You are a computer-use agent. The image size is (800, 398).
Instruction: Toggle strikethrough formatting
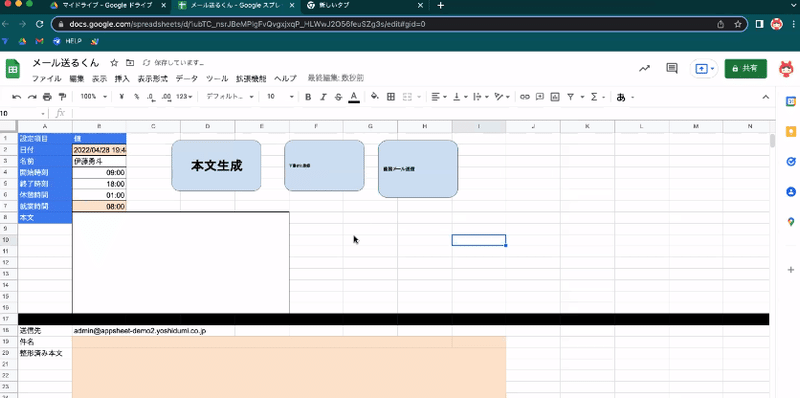point(338,97)
